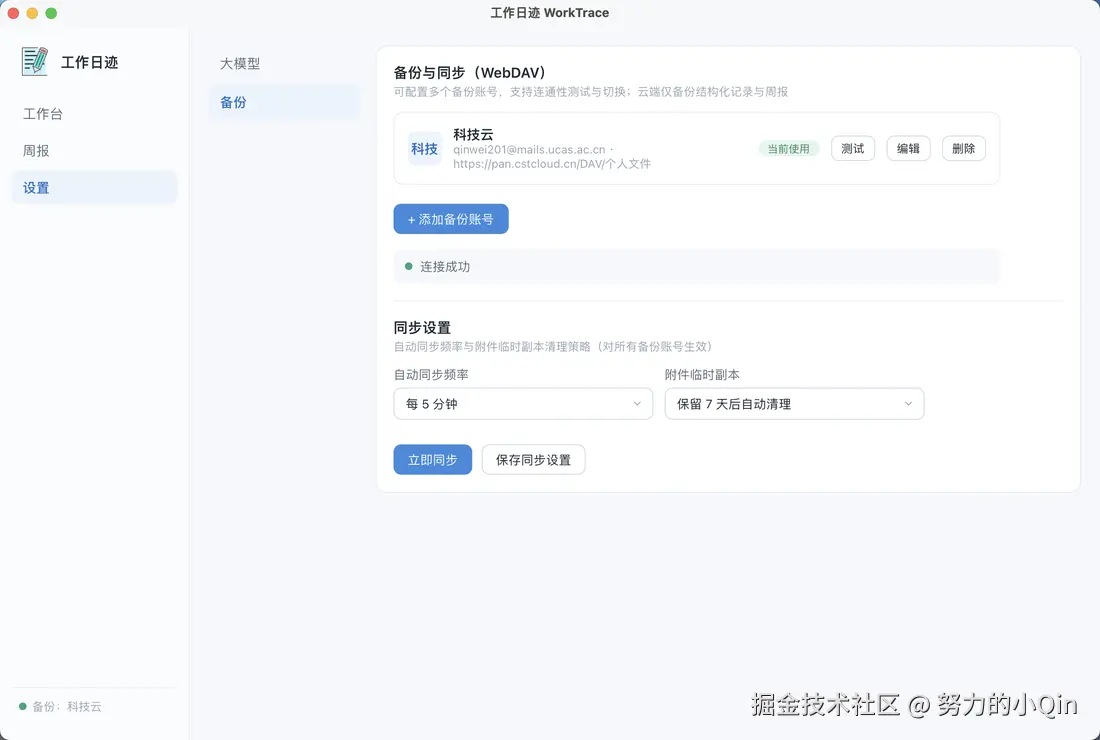Viewport: 1100px width, 740px height.
Task: Click the pan.cstcloud.cn WebDAV URL text
Action: pyautogui.click(x=551, y=164)
